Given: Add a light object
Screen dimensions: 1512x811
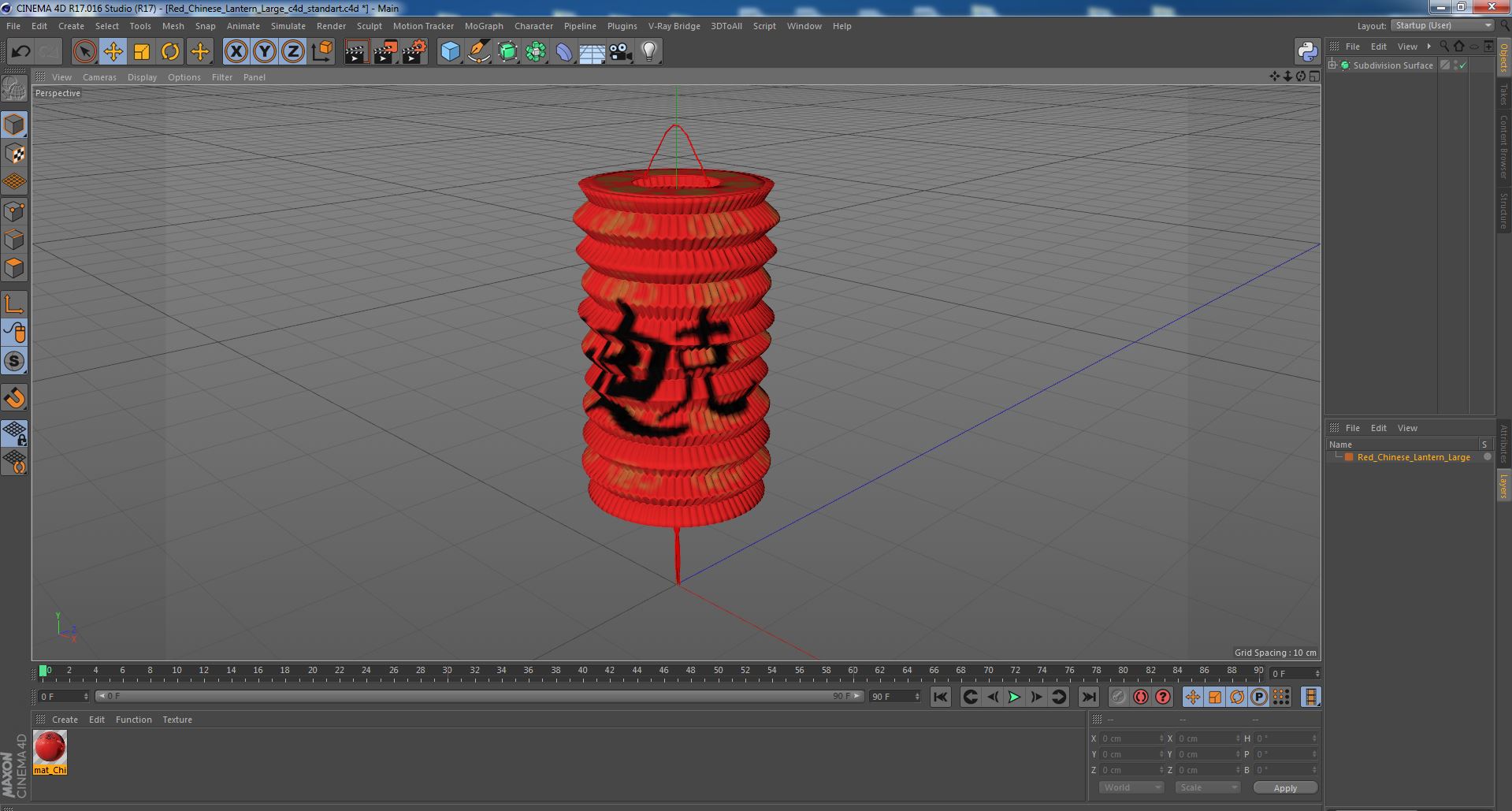Looking at the screenshot, I should point(649,52).
